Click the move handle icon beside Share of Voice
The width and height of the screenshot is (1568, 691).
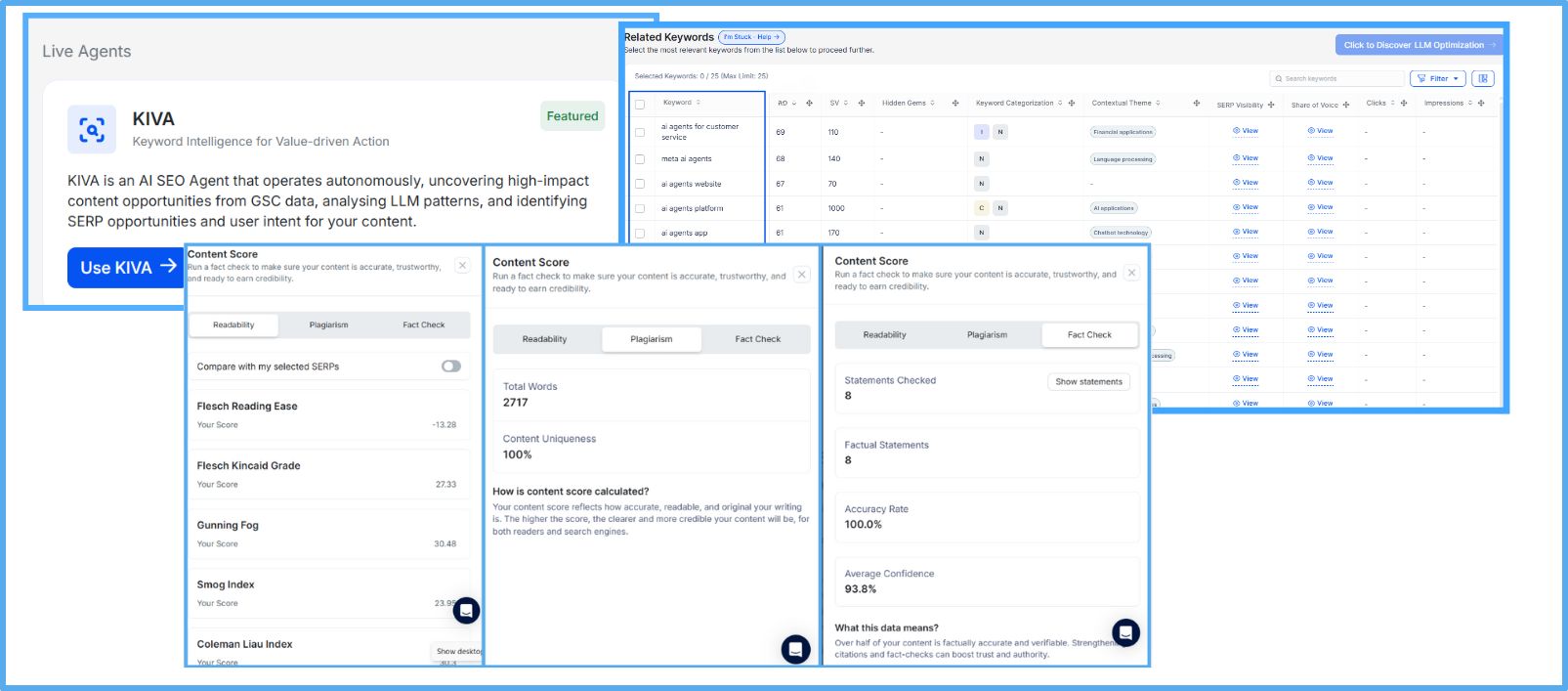coord(1346,105)
